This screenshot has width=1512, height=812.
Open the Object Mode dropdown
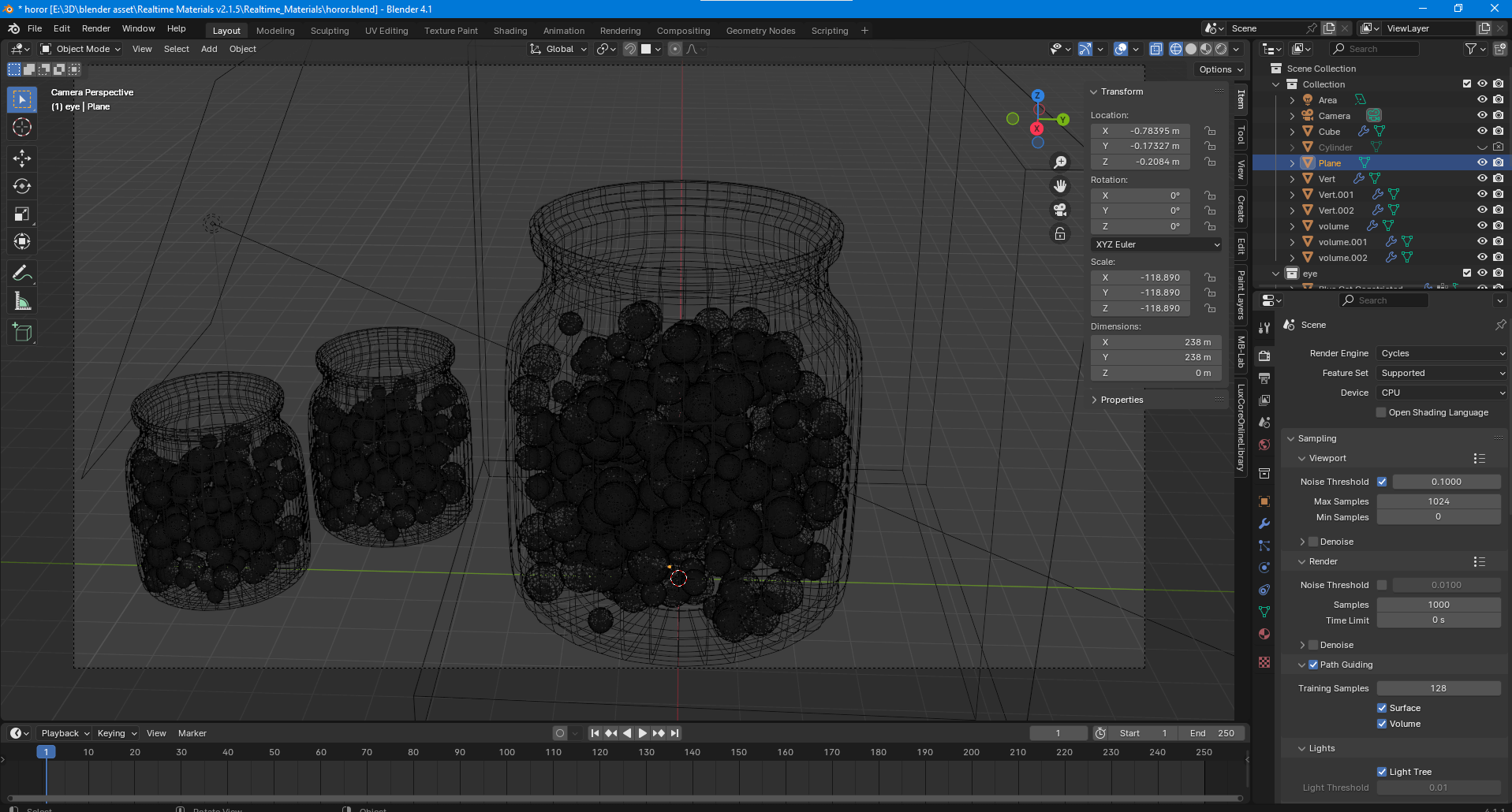(80, 49)
